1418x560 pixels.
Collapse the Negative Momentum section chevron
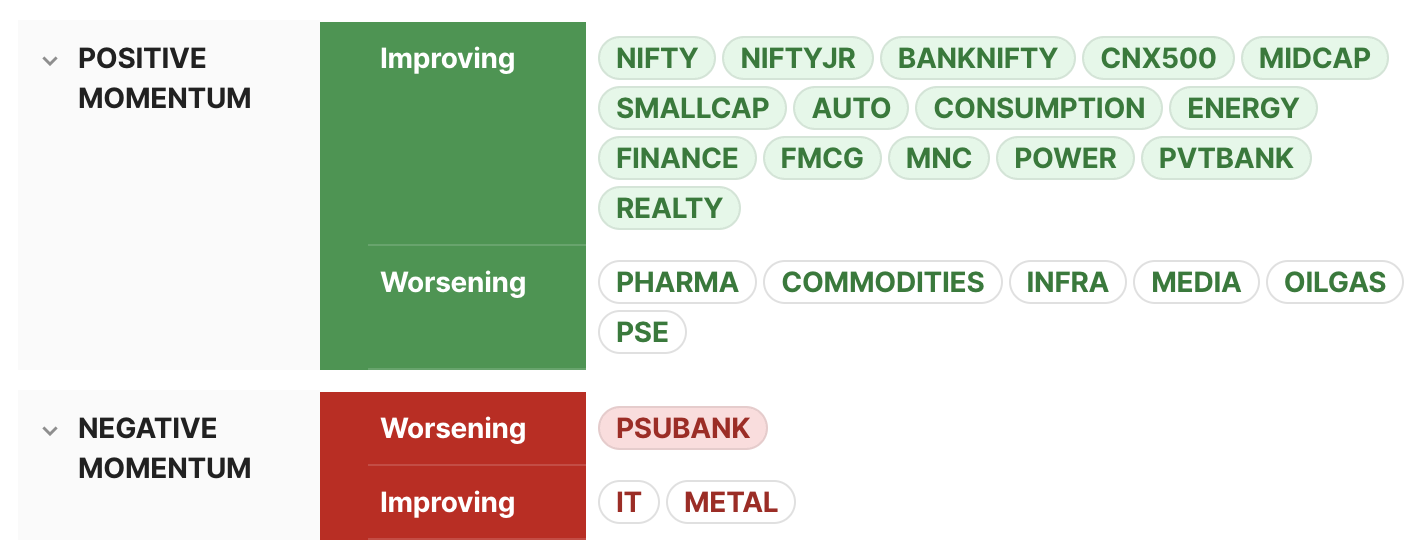tap(50, 431)
